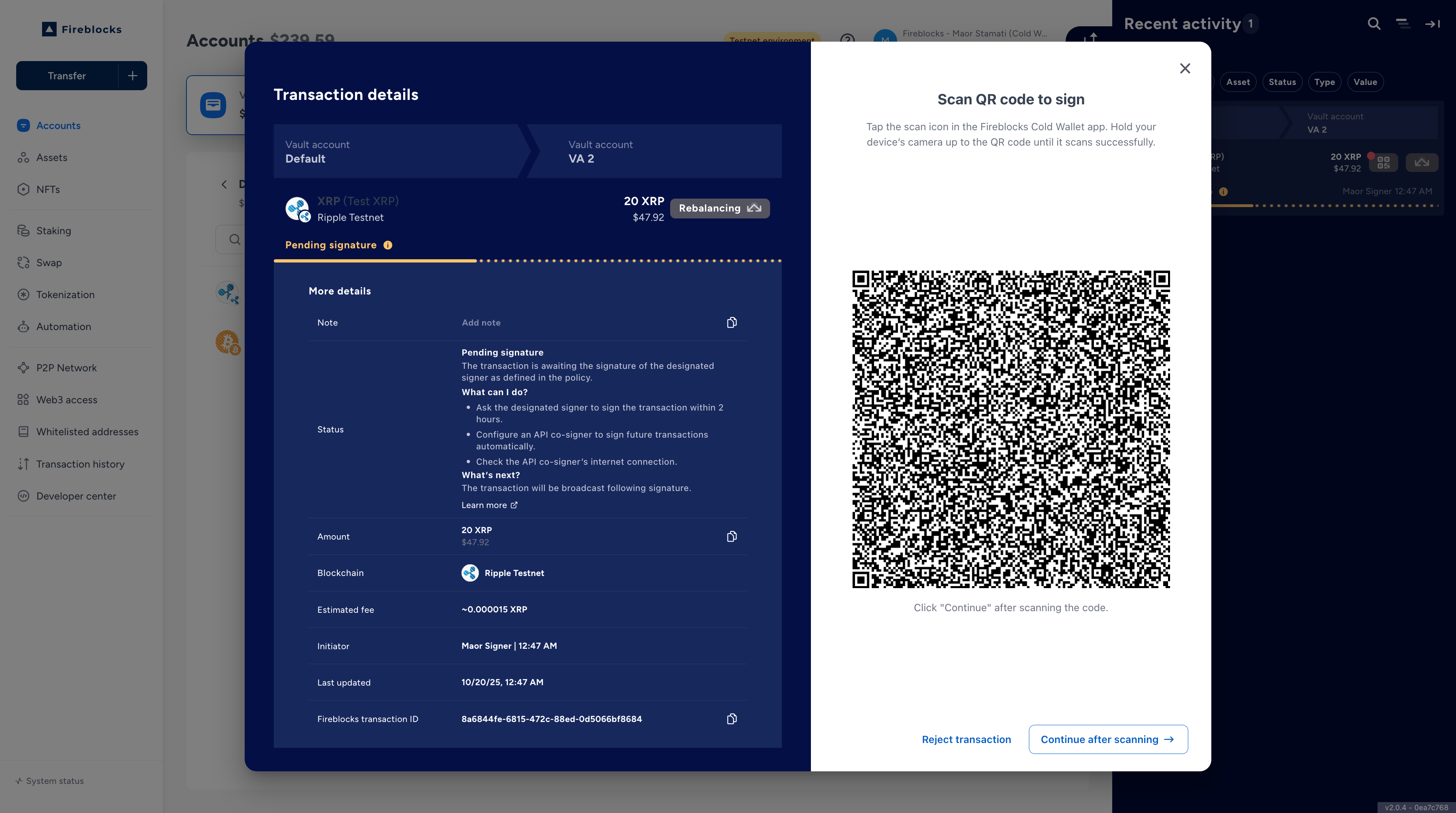Reject the pending transaction
Image resolution: width=1456 pixels, height=813 pixels.
click(966, 739)
